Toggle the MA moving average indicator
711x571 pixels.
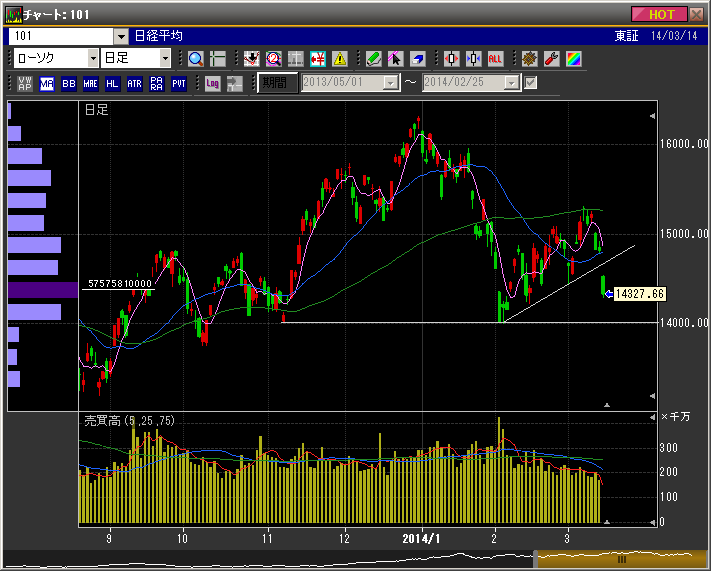(47, 83)
